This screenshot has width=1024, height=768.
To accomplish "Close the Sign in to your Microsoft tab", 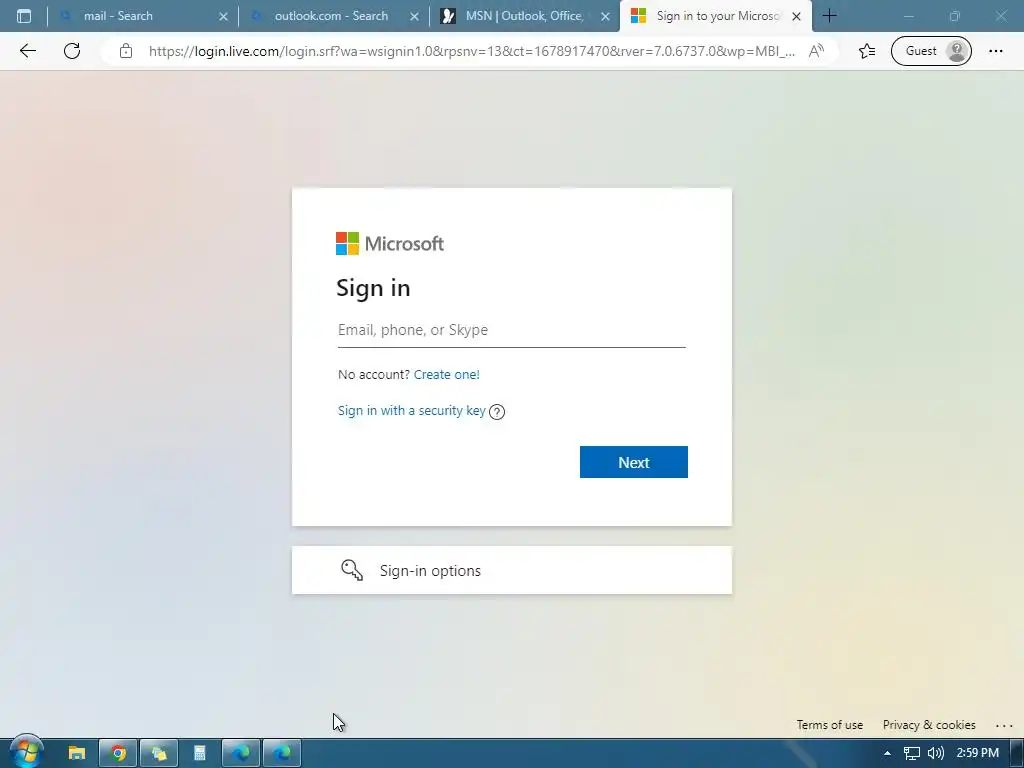I will coord(796,16).
